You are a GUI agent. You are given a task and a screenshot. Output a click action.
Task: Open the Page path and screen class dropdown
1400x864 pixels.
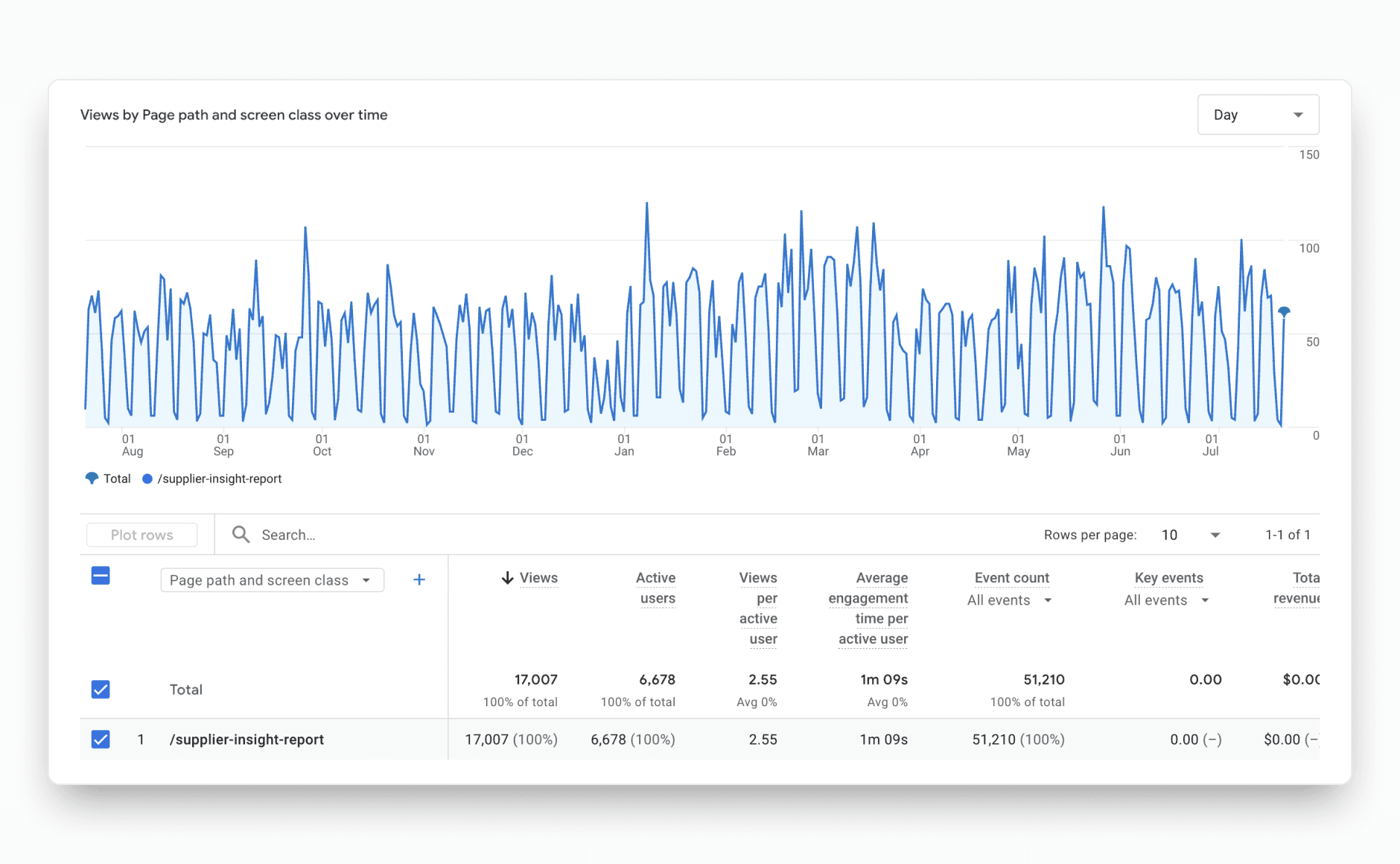272,580
